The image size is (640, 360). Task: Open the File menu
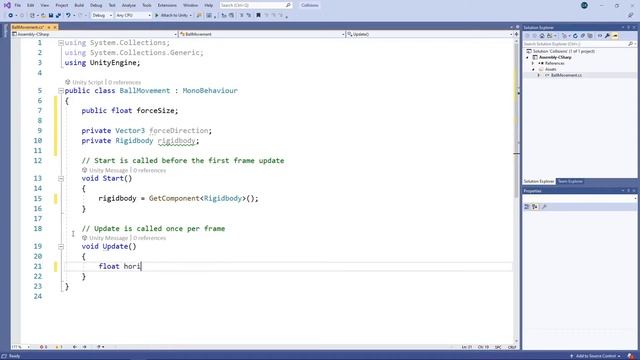click(18, 5)
